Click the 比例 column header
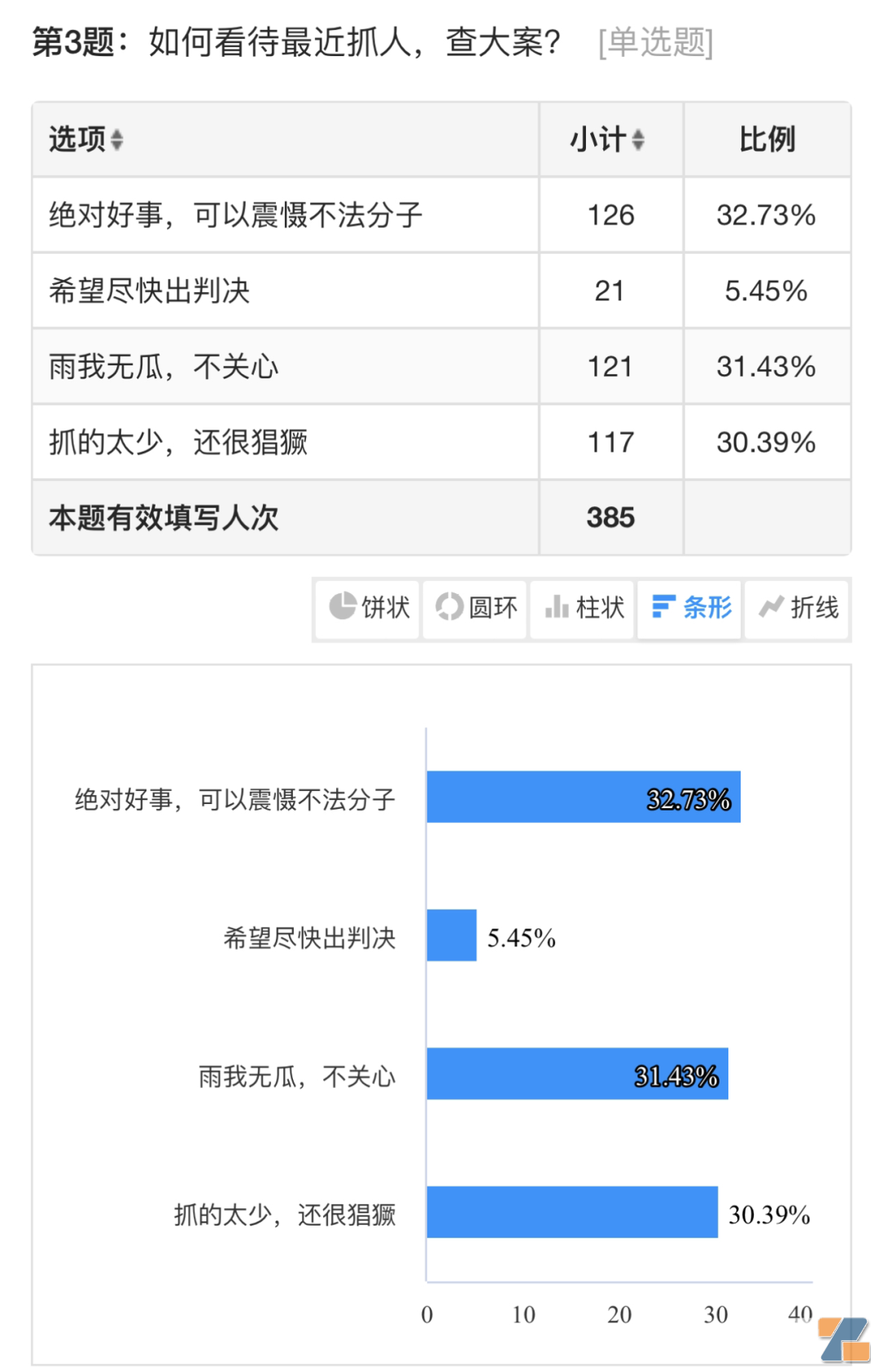The height and width of the screenshot is (1372, 879). [767, 140]
